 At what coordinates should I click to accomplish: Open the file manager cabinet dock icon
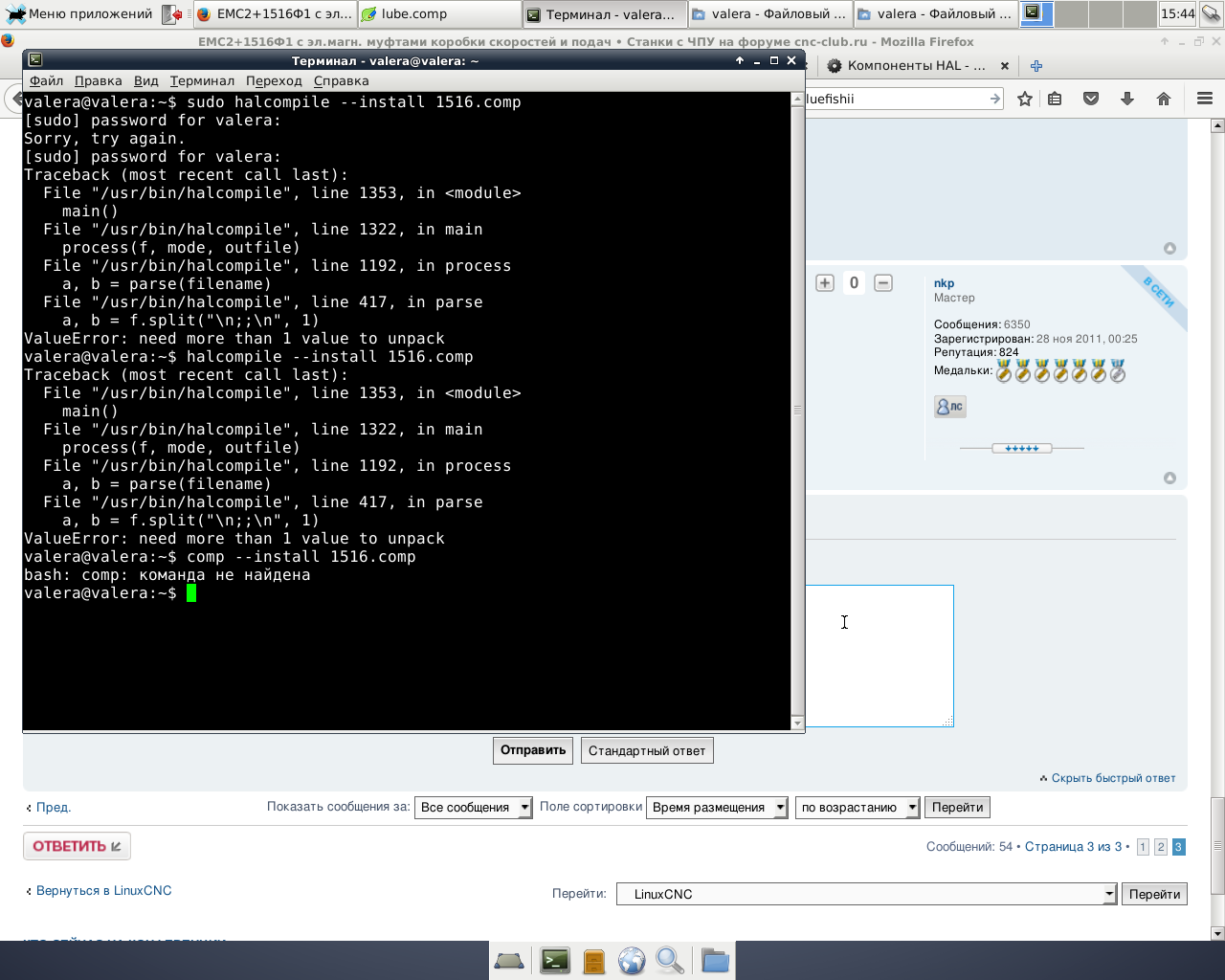coord(594,960)
